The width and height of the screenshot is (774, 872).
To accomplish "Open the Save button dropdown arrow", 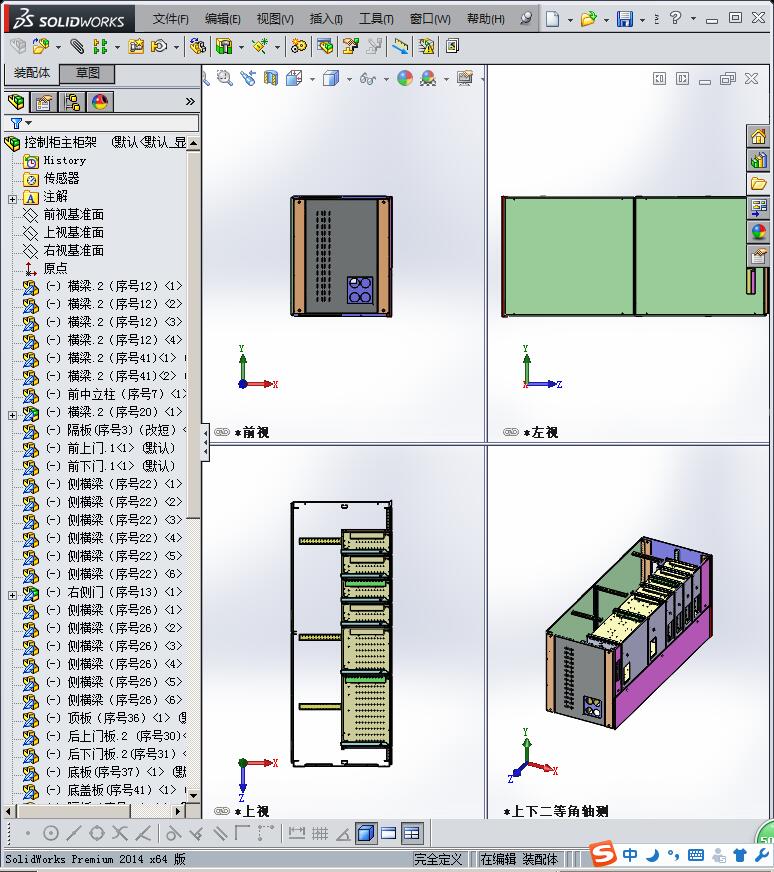I will [642, 19].
